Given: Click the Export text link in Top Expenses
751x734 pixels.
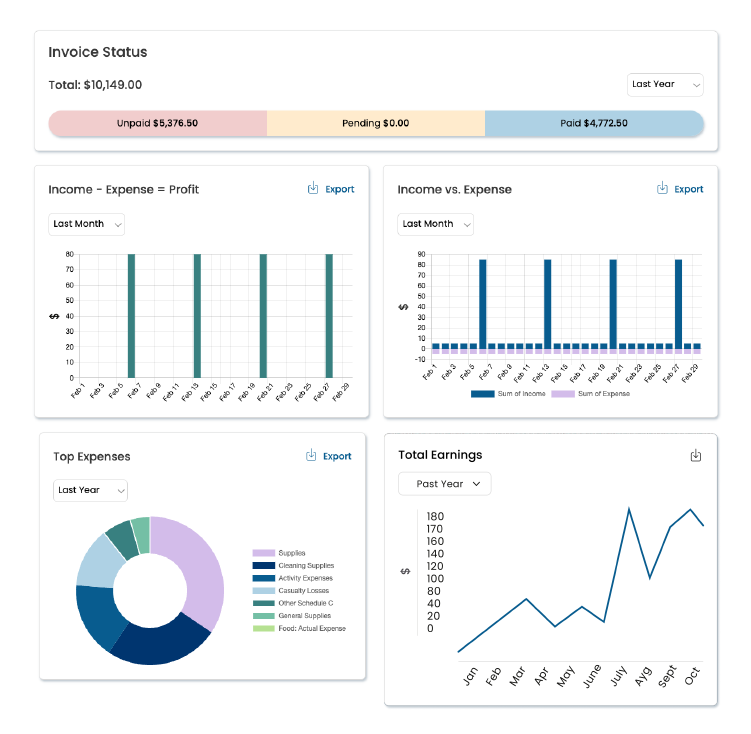Looking at the screenshot, I should pyautogui.click(x=337, y=456).
